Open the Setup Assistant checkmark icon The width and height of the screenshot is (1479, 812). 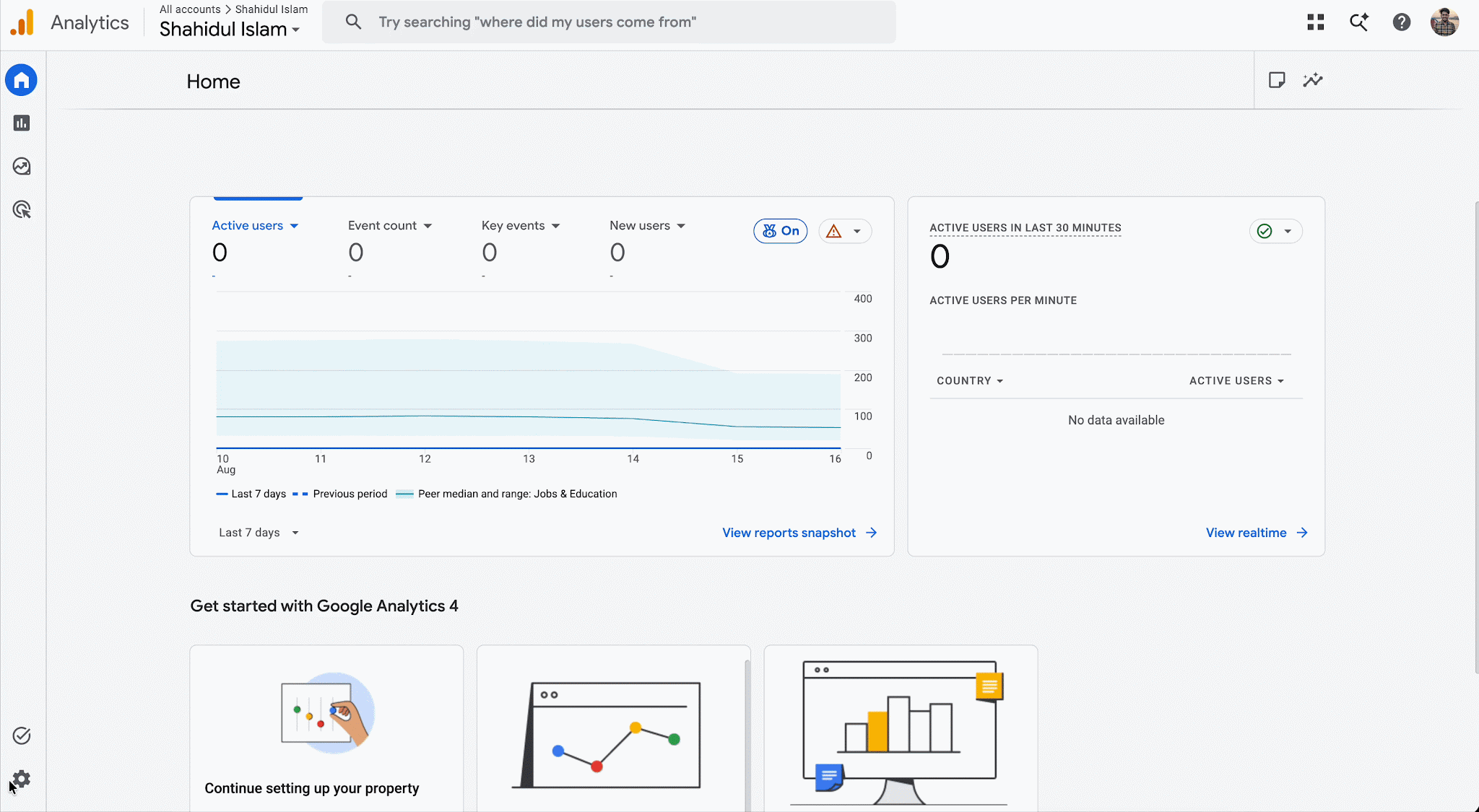point(22,735)
